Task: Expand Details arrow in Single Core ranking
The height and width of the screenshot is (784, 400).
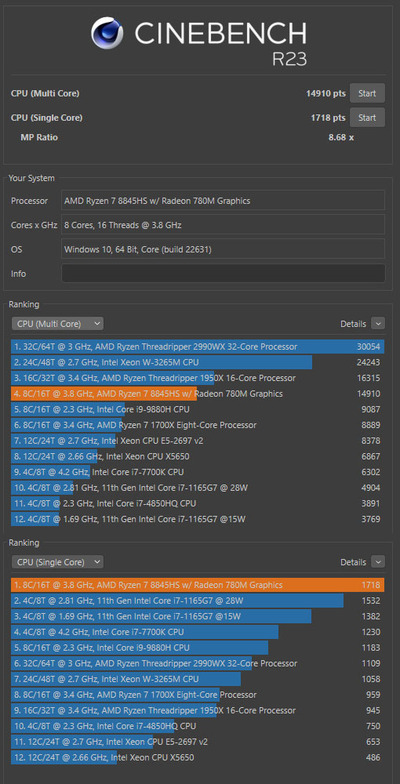Action: point(378,562)
